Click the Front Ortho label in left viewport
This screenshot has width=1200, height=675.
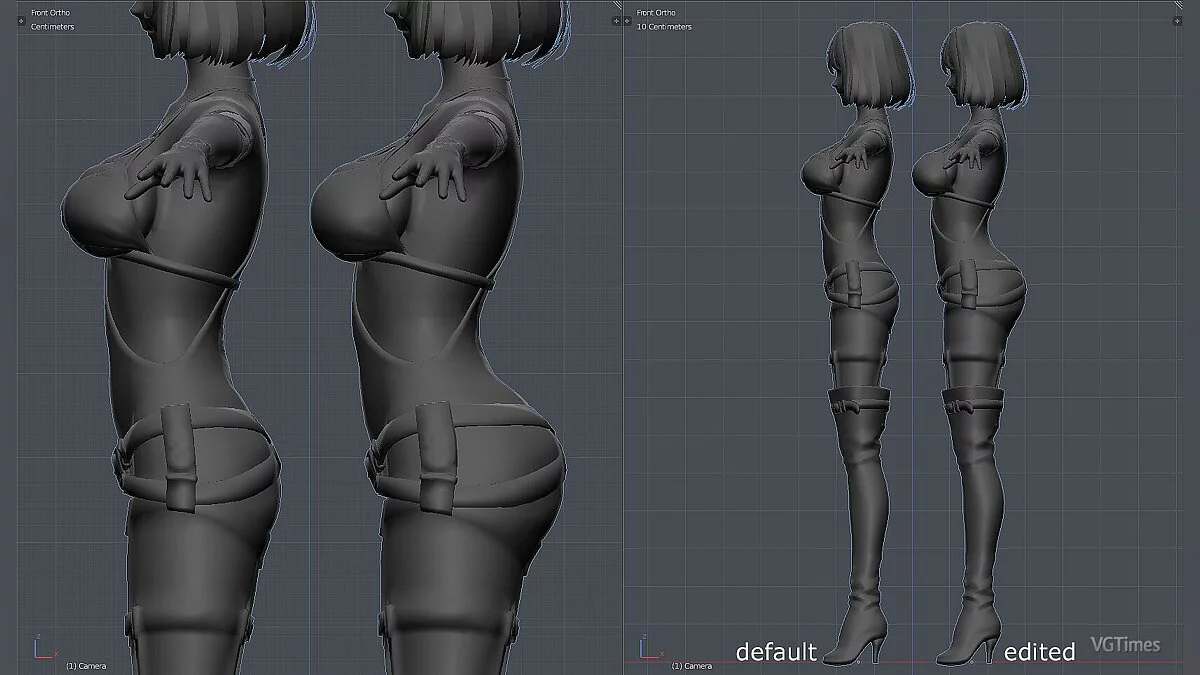coord(50,13)
